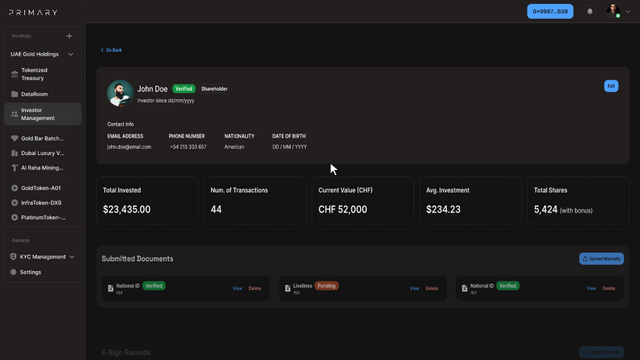Viewport: 640px width, 360px height.
Task: Click the Liveliness document file icon
Action: [288, 288]
